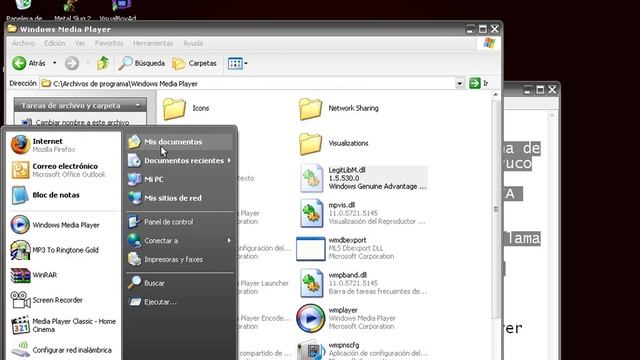Maximize the background window behind explorer
Viewport: 640px width, 360px height.
pyautogui.click(x=540, y=90)
